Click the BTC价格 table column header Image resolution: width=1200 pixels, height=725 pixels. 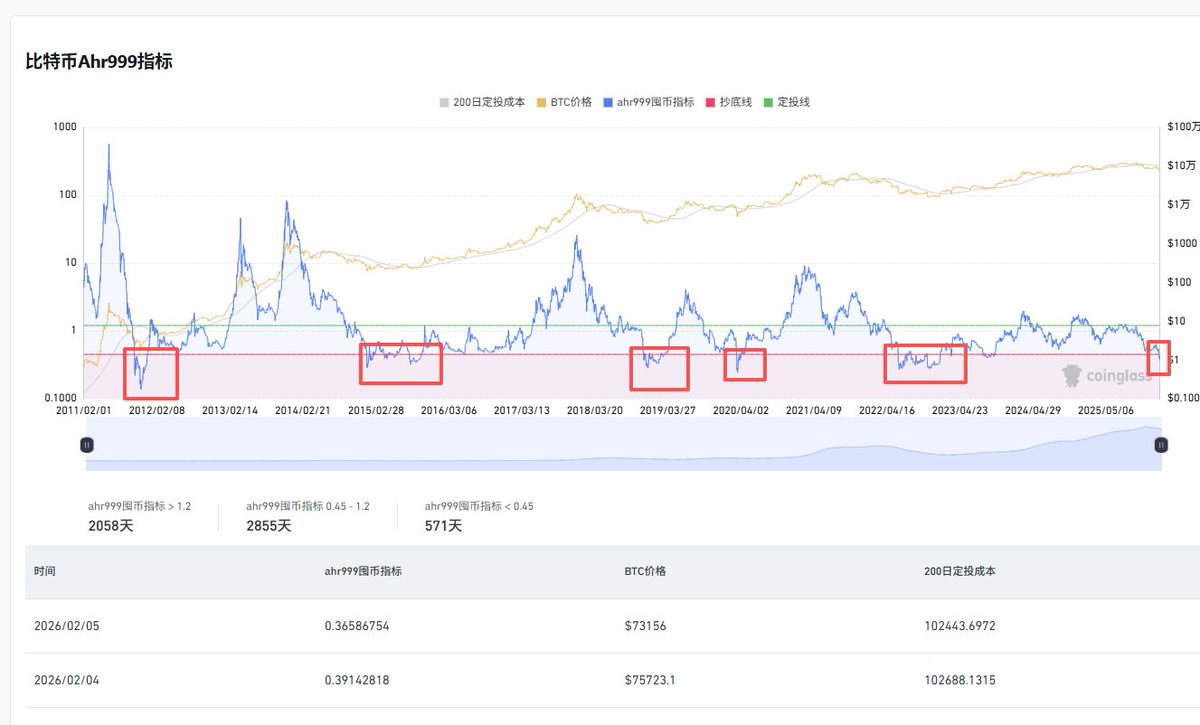[645, 571]
